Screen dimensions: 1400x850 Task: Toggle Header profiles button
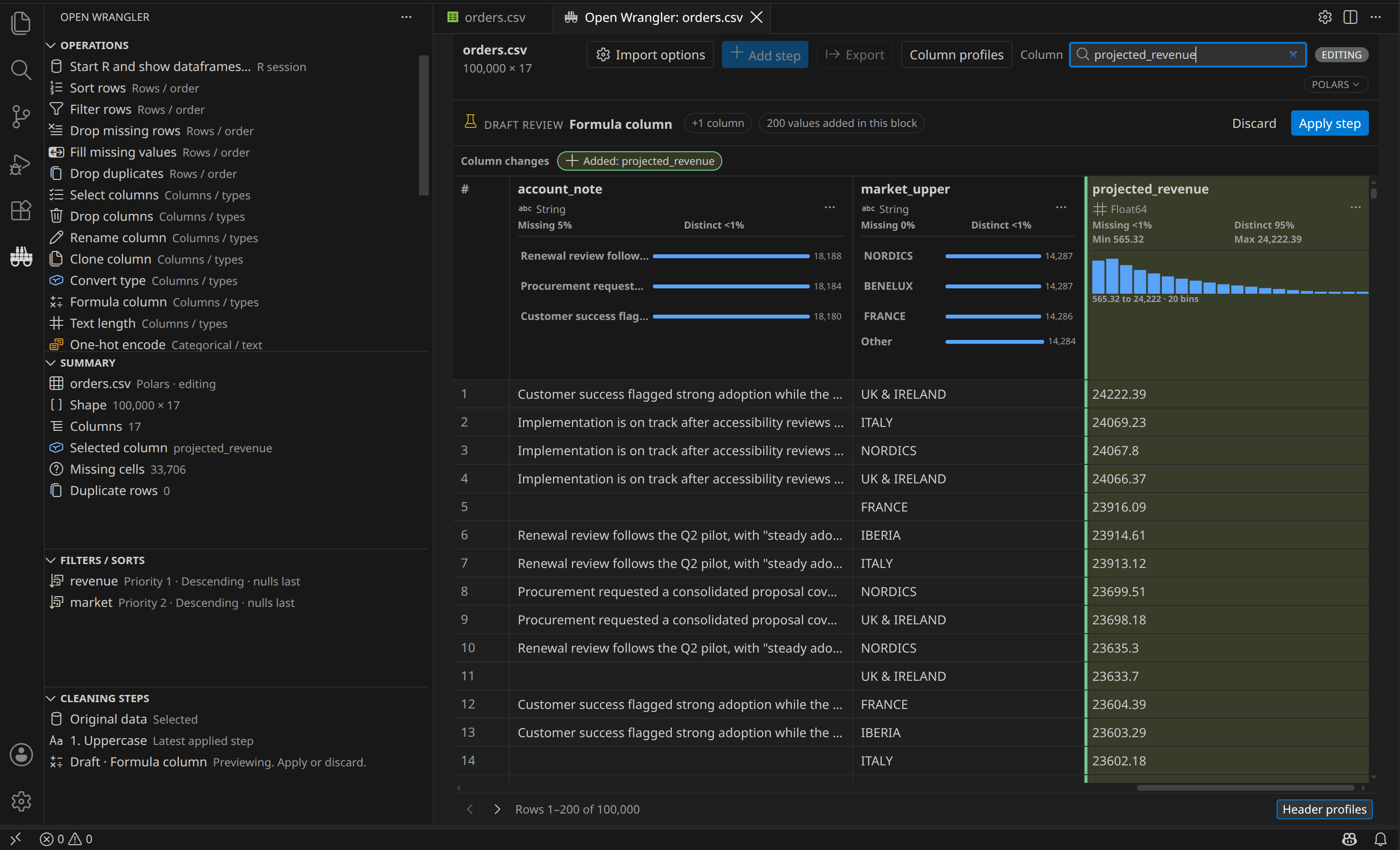1324,809
